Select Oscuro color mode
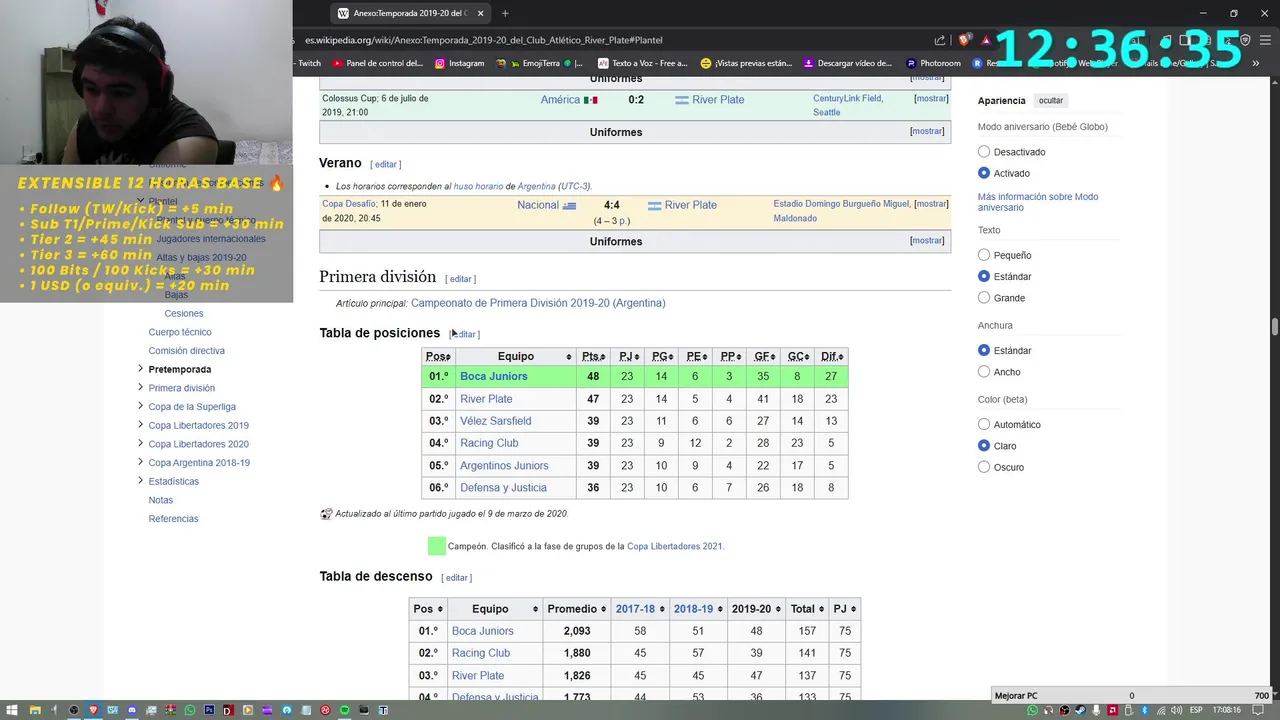 [984, 467]
